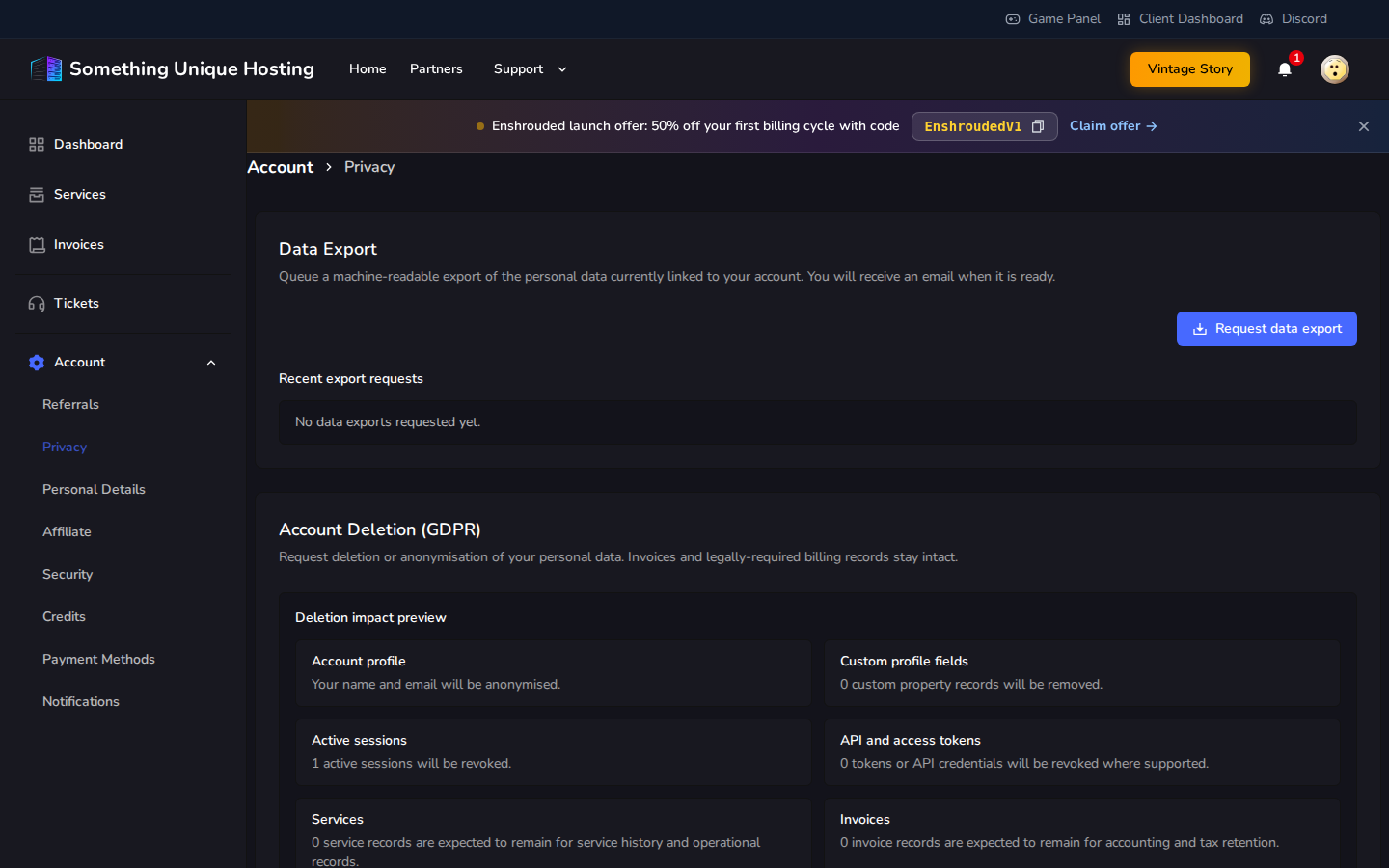This screenshot has height=868, width=1389.
Task: Open the user avatar menu
Action: (1334, 68)
